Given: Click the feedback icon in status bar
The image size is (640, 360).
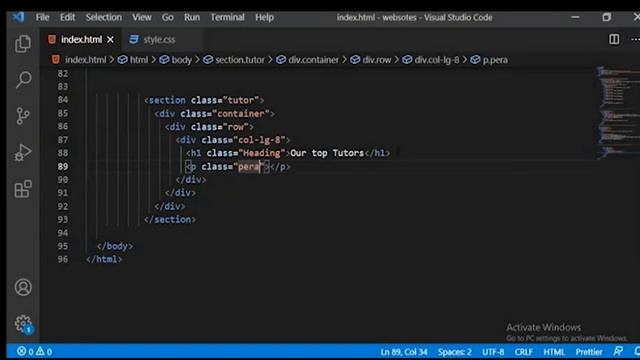Looking at the screenshot, I should (618, 351).
